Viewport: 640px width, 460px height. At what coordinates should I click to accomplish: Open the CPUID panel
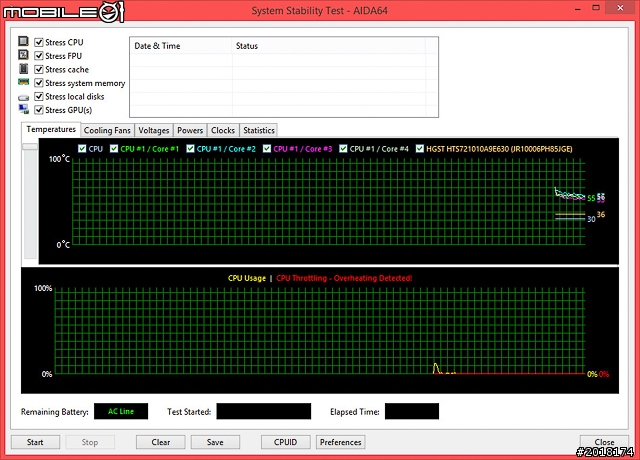pos(285,442)
